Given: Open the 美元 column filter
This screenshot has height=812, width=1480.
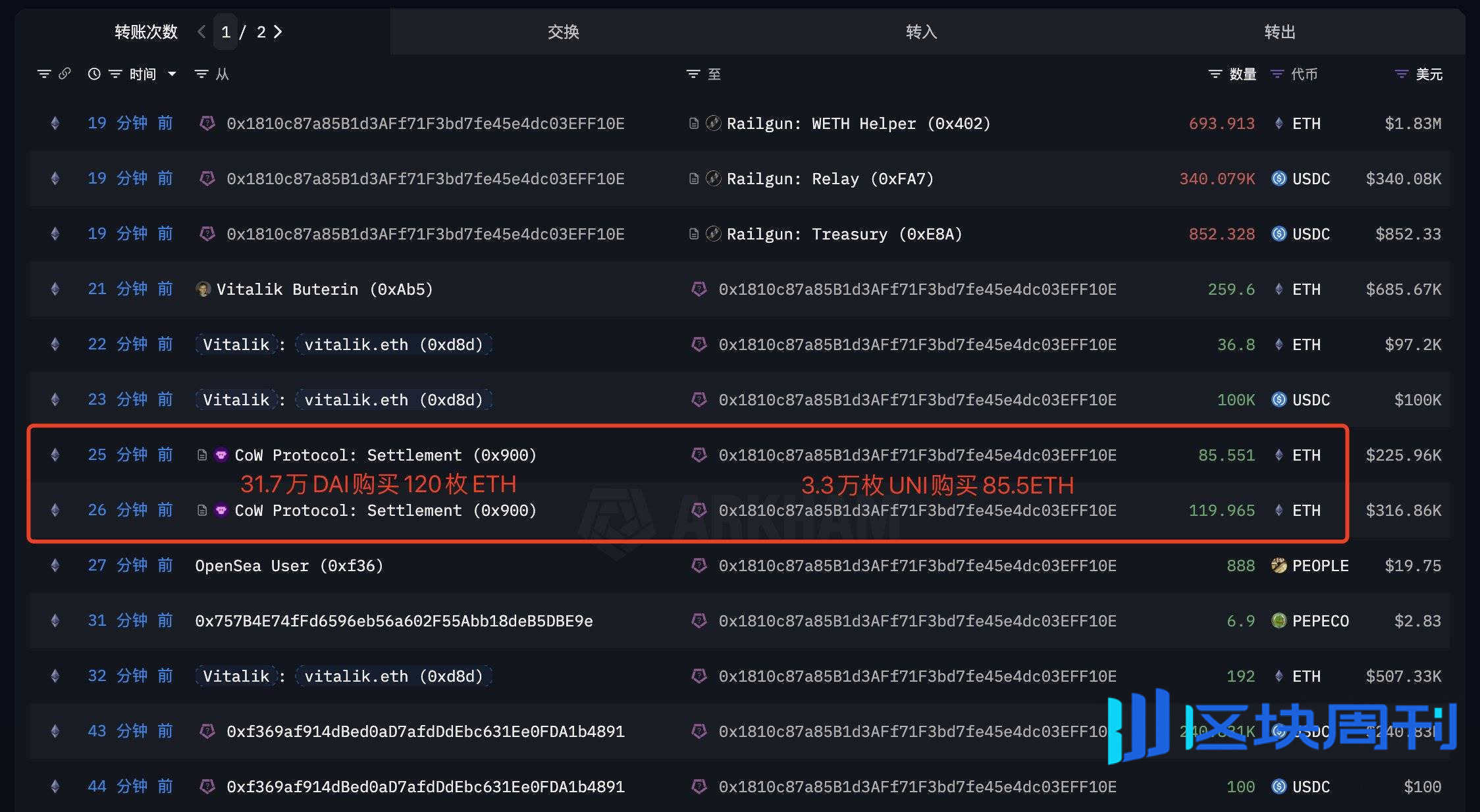Looking at the screenshot, I should point(1402,74).
